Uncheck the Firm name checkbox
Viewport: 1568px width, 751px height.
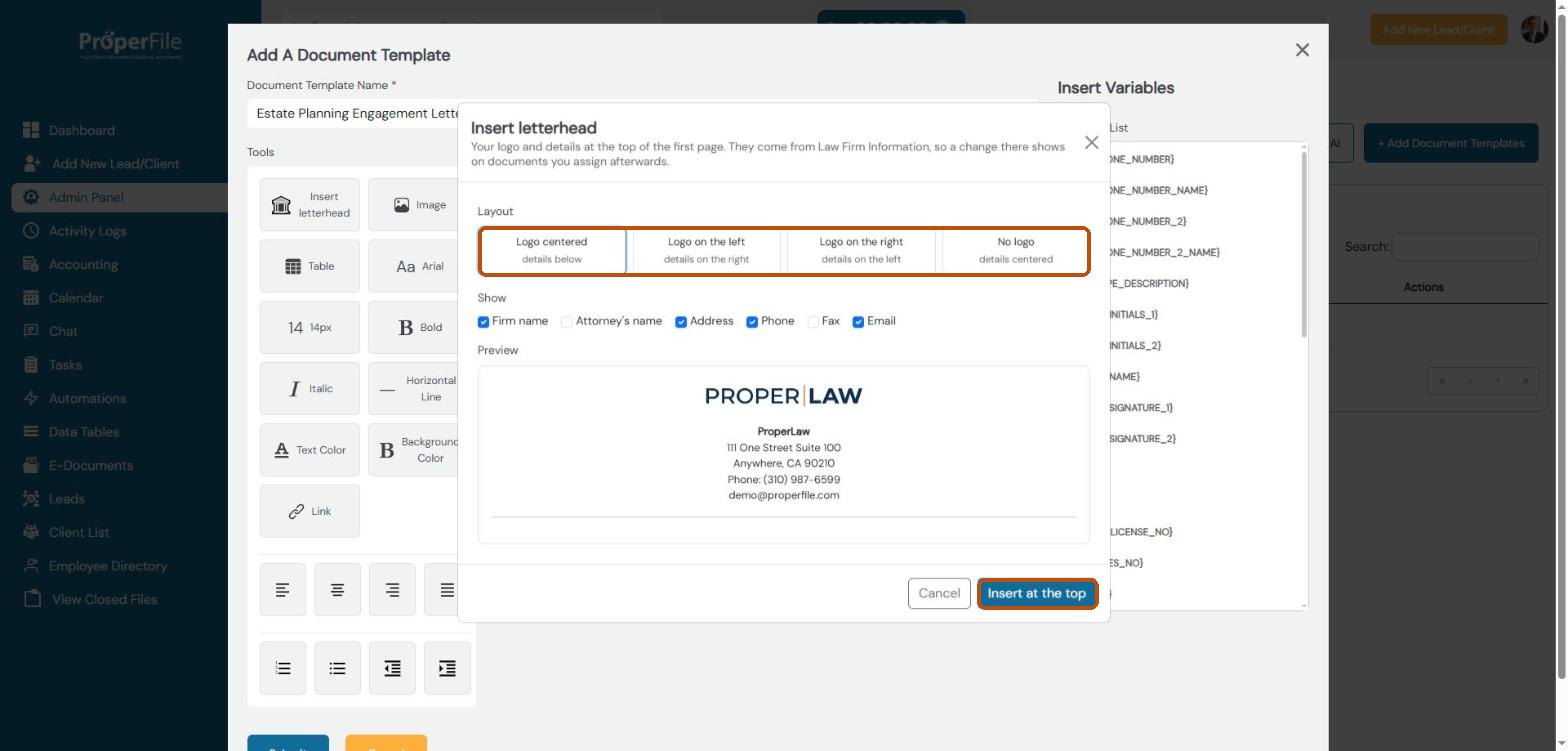point(484,322)
